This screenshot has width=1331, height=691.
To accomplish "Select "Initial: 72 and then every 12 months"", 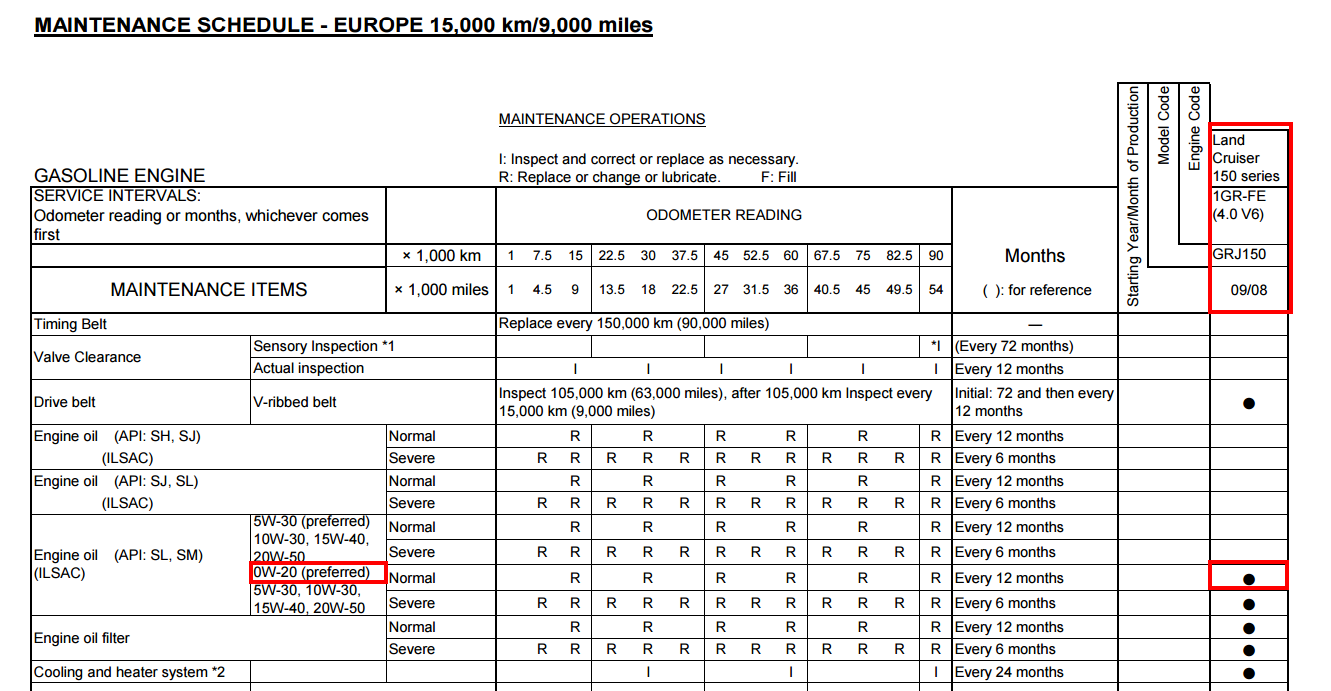I will pyautogui.click(x=1034, y=402).
